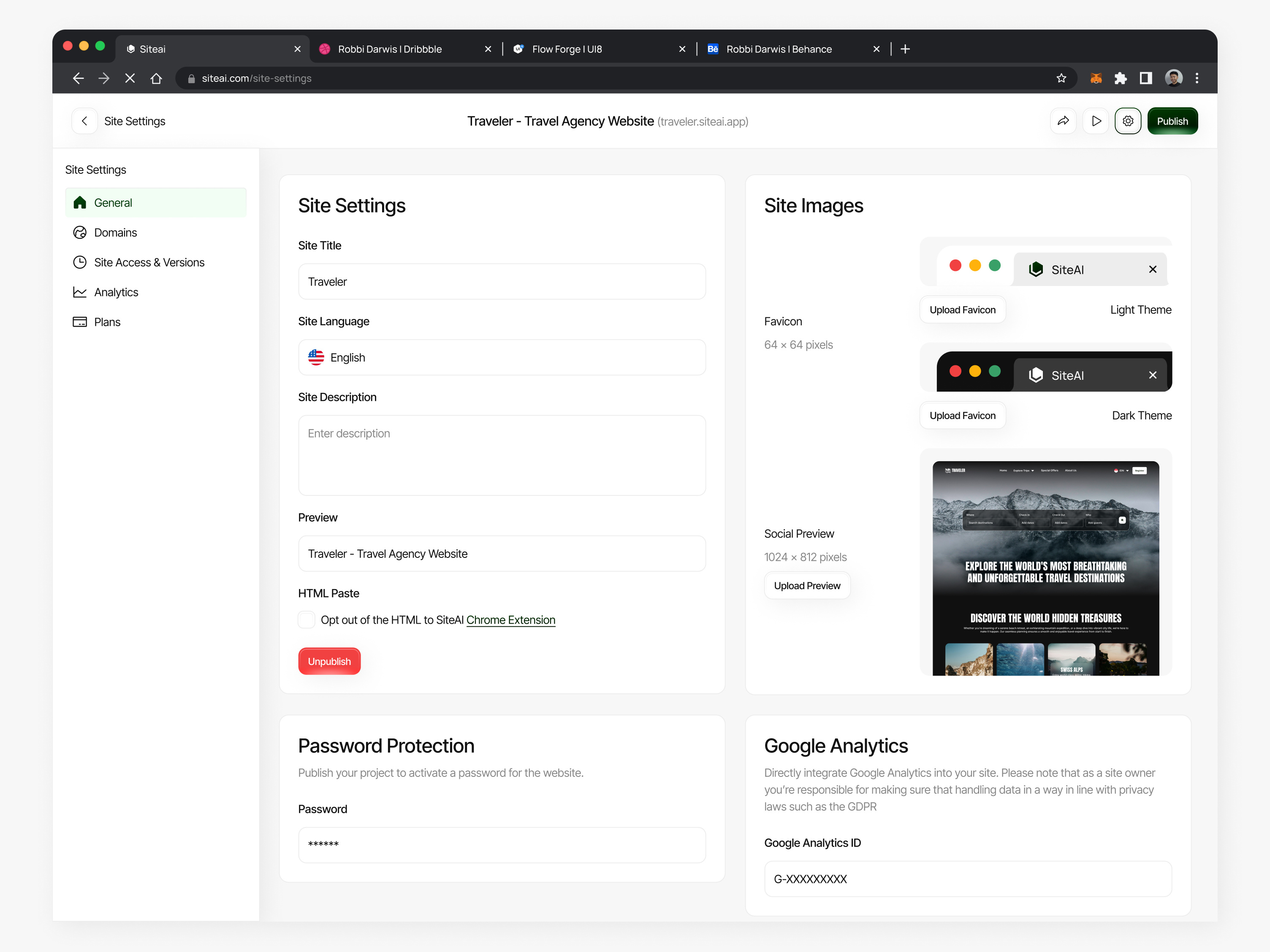Bookmark the page with the star icon
This screenshot has width=1270, height=952.
coord(1061,78)
